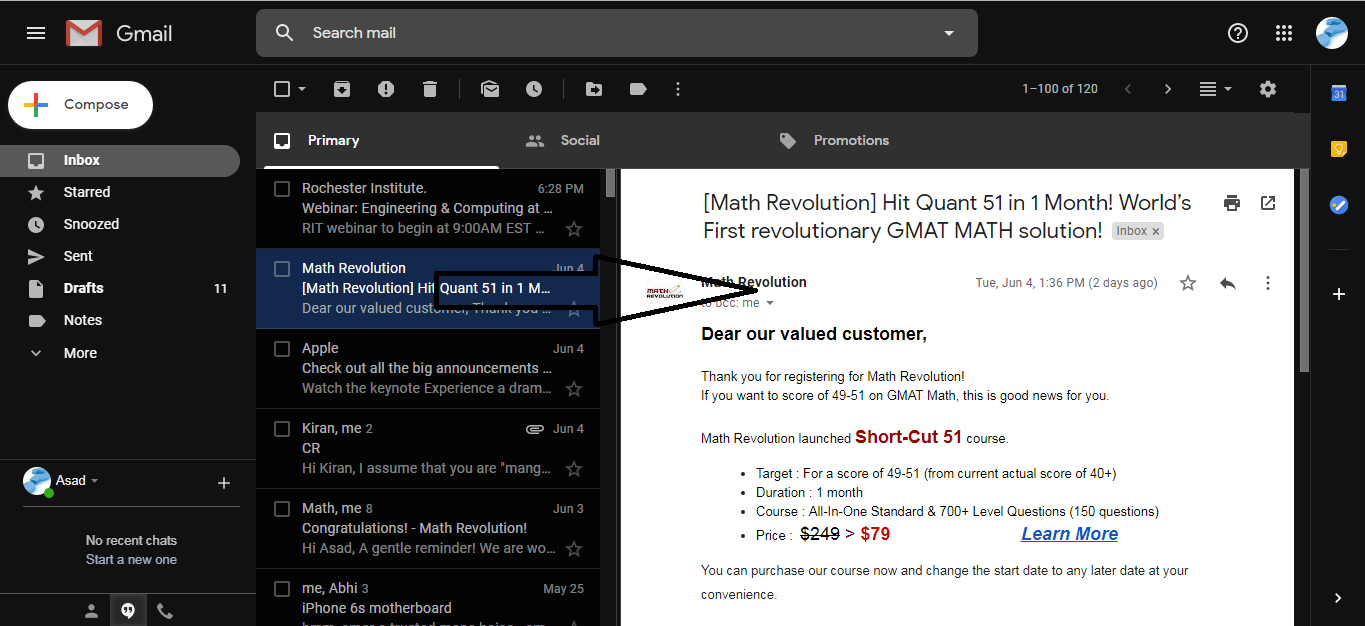Expand the side panel chevron
The image size is (1365, 626).
[1338, 598]
